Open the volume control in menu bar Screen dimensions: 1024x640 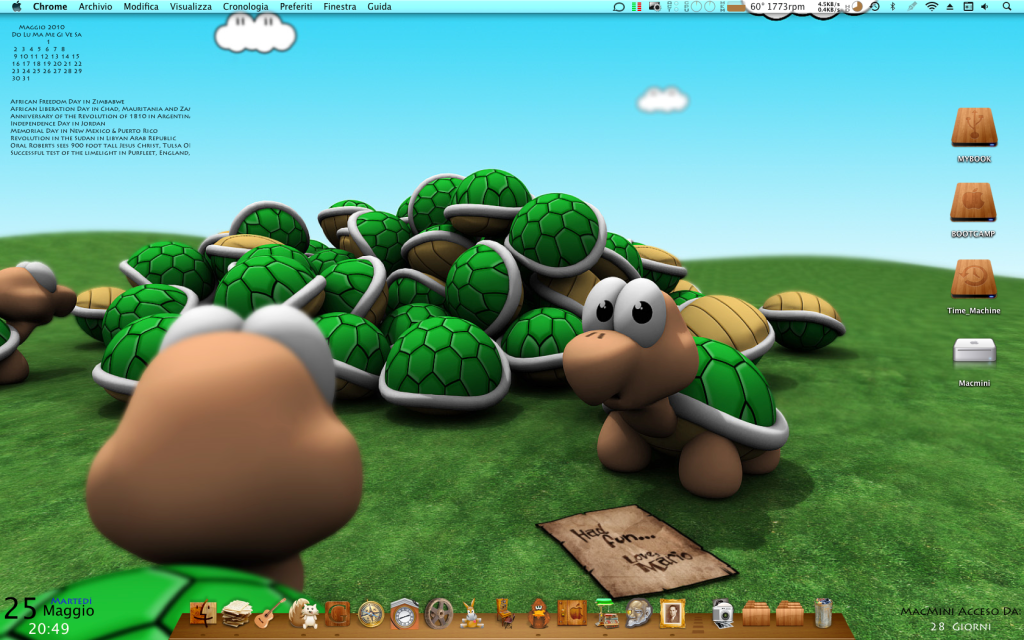[985, 7]
